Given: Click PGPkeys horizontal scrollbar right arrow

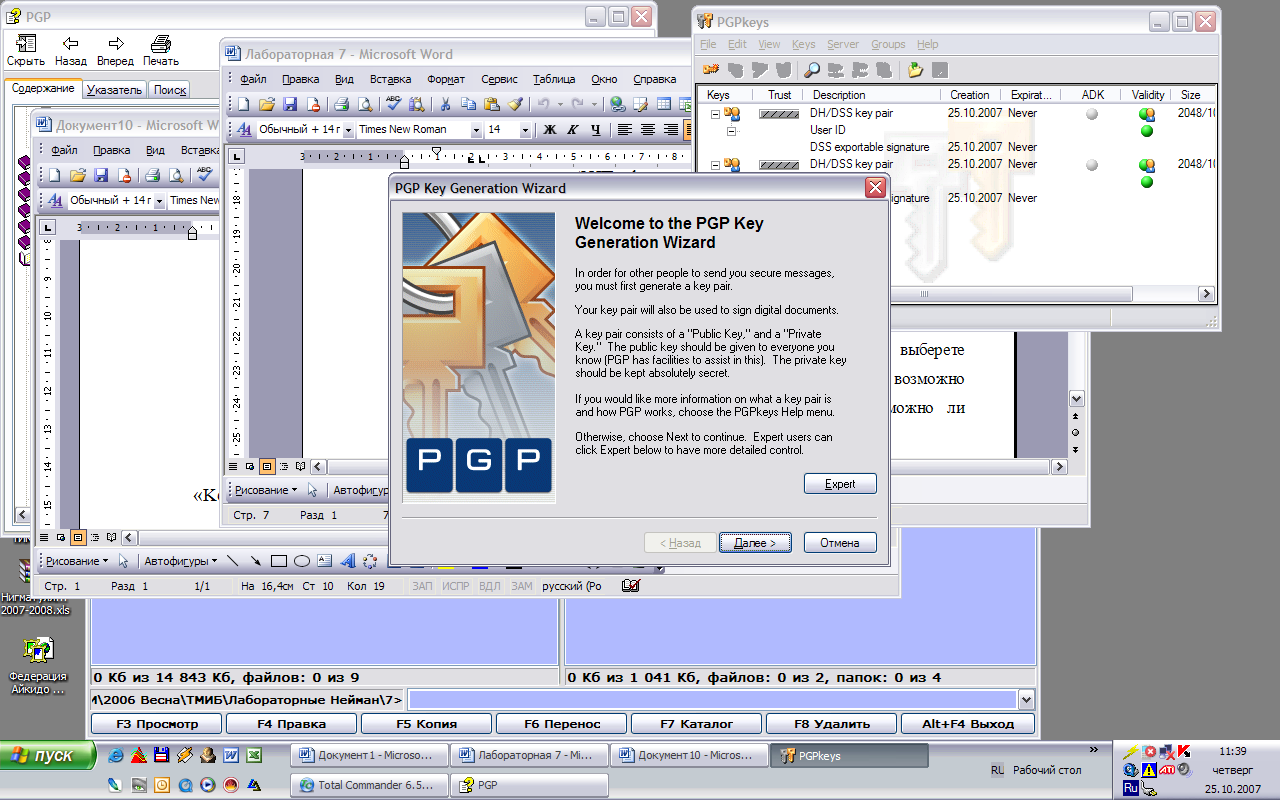Looking at the screenshot, I should point(1207,293).
